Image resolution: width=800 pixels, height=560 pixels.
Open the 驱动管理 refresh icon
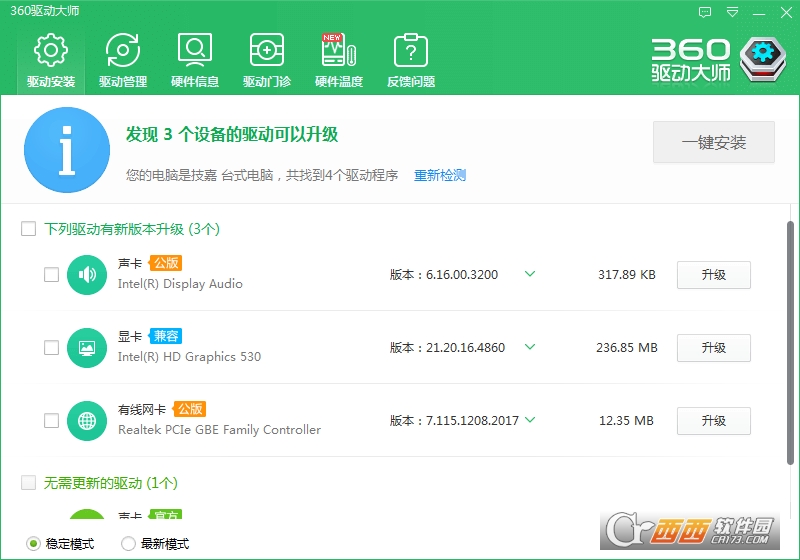tap(122, 50)
